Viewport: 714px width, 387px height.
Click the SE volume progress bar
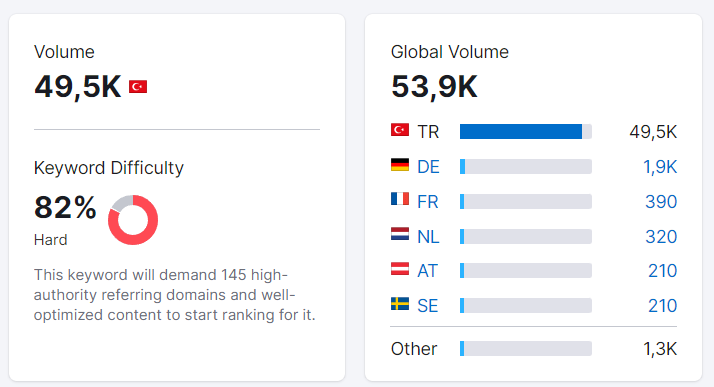[526, 306]
